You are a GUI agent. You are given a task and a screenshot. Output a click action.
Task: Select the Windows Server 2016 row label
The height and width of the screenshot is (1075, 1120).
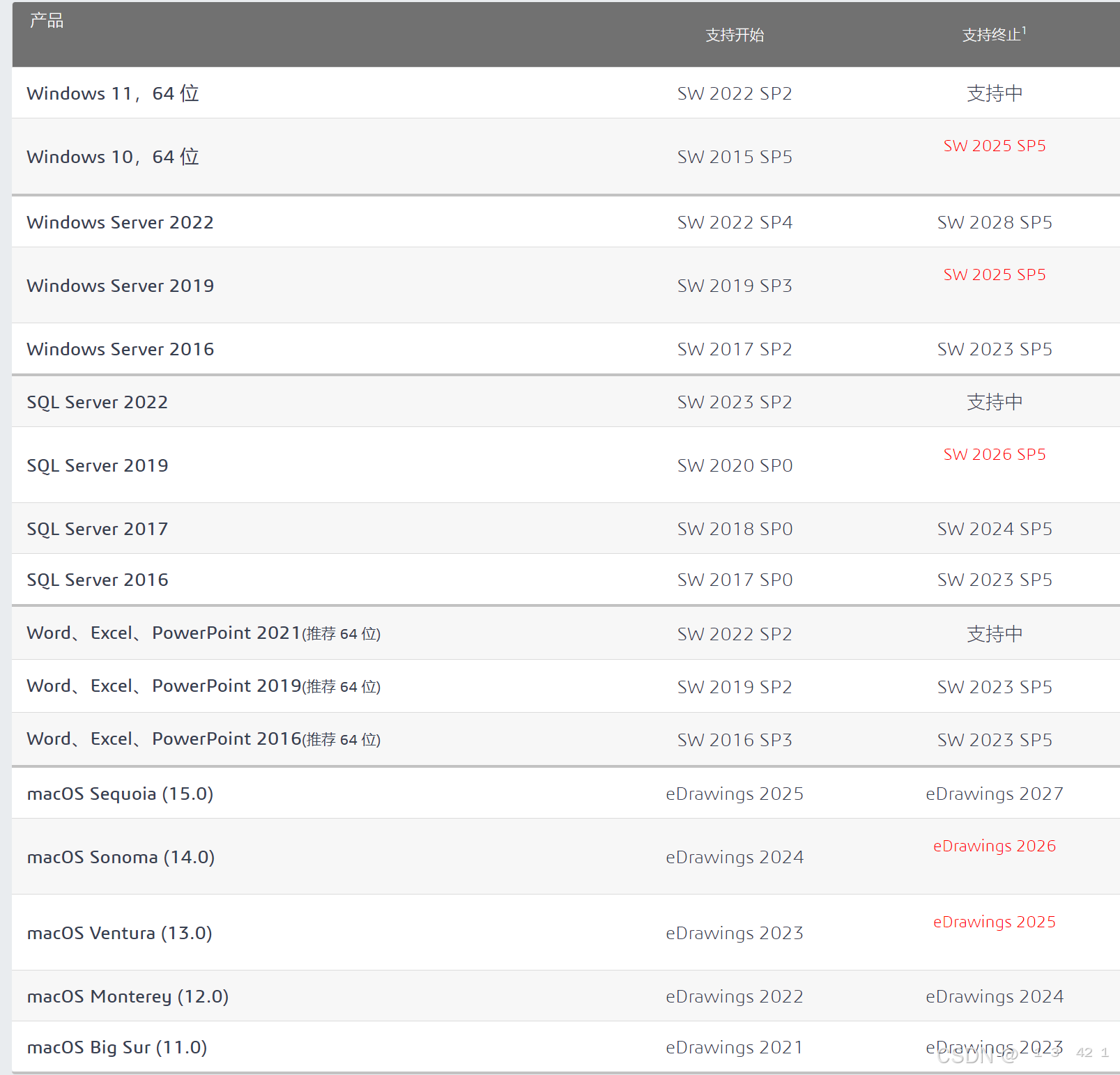(120, 349)
